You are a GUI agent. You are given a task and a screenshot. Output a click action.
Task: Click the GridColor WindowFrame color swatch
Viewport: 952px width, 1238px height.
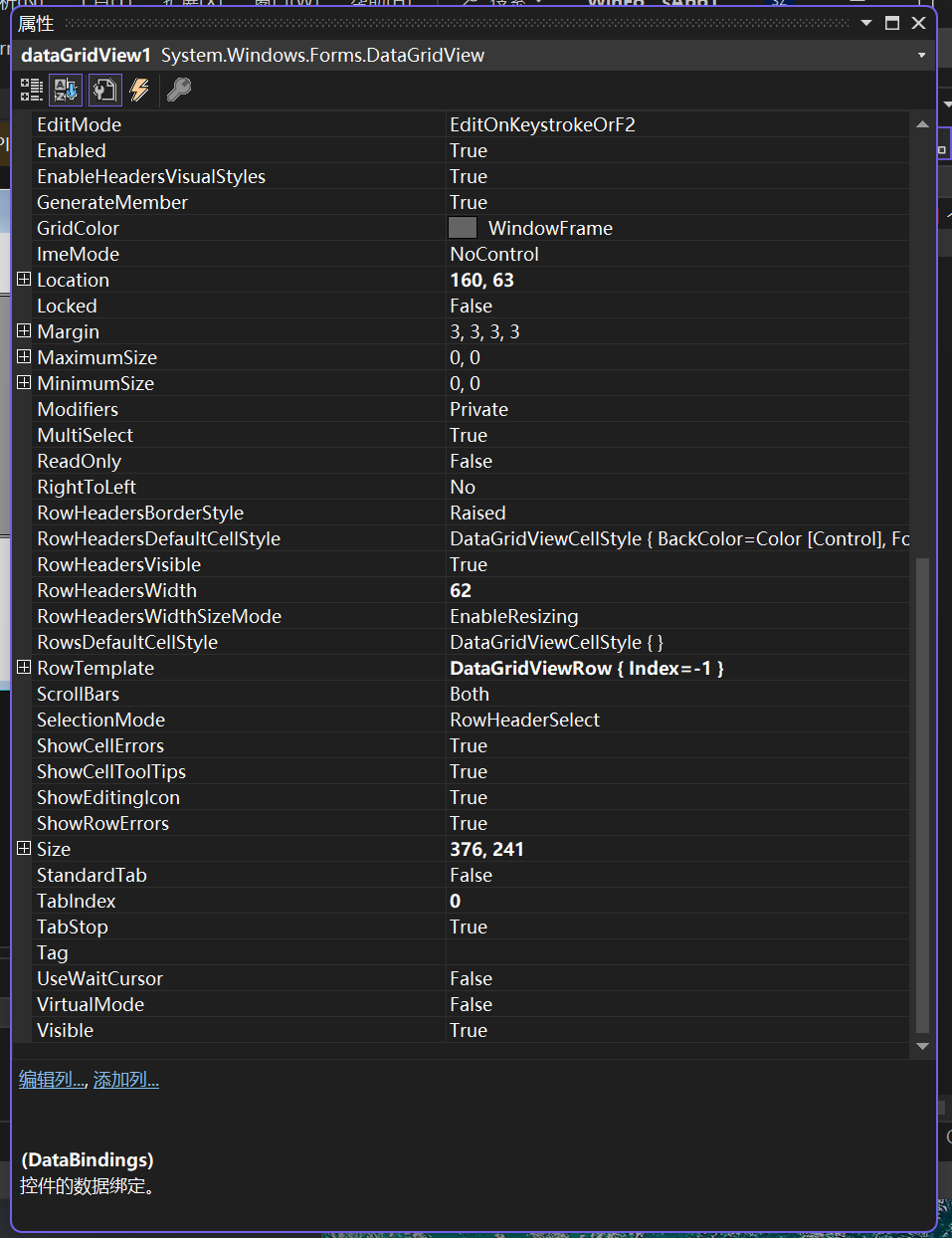pyautogui.click(x=462, y=227)
